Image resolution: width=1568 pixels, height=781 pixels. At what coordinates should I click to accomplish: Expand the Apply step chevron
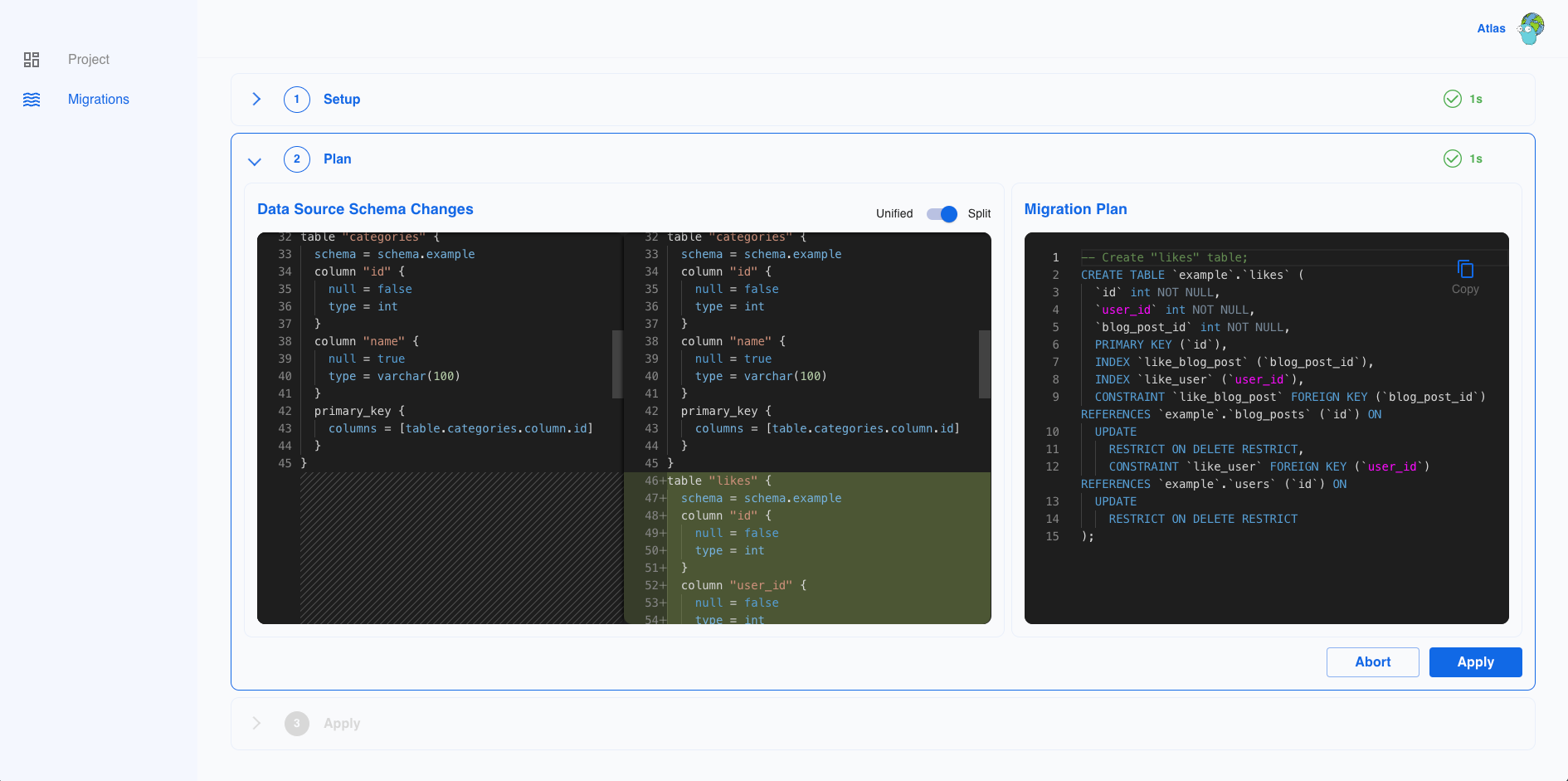tap(256, 724)
